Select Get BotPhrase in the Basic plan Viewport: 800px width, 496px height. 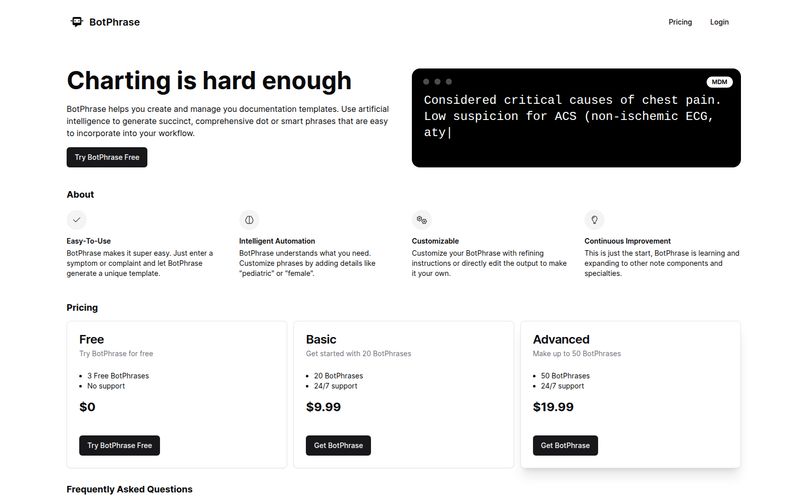[338, 445]
